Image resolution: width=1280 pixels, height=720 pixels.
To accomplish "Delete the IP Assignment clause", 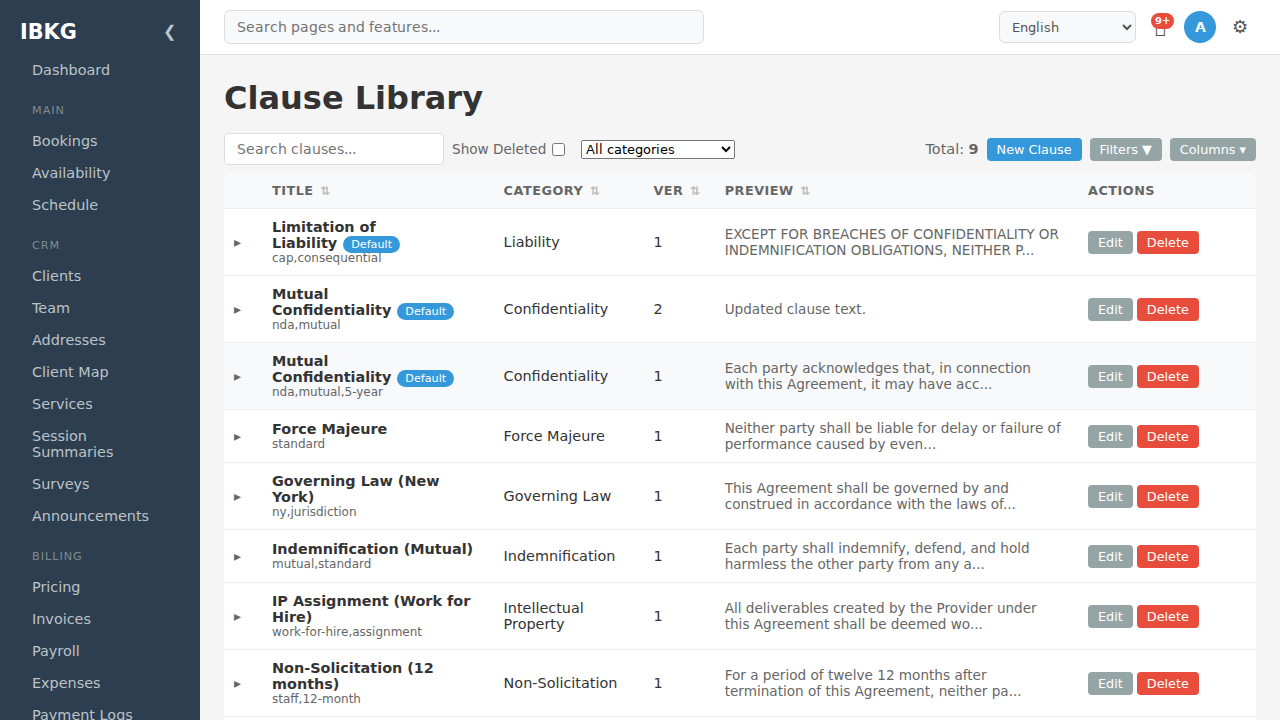I will point(1167,616).
